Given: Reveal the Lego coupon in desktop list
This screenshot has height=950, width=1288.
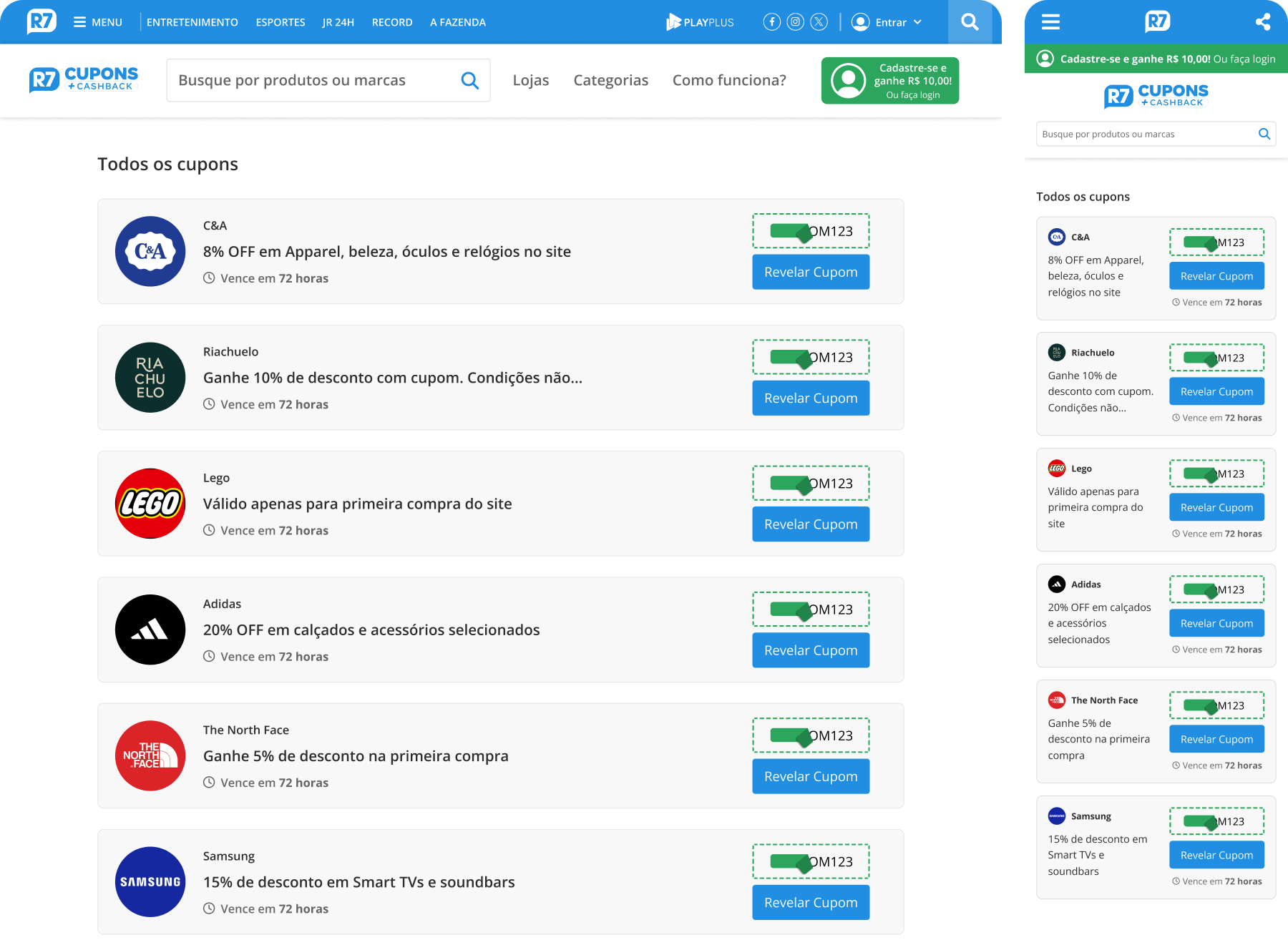Looking at the screenshot, I should pos(811,524).
